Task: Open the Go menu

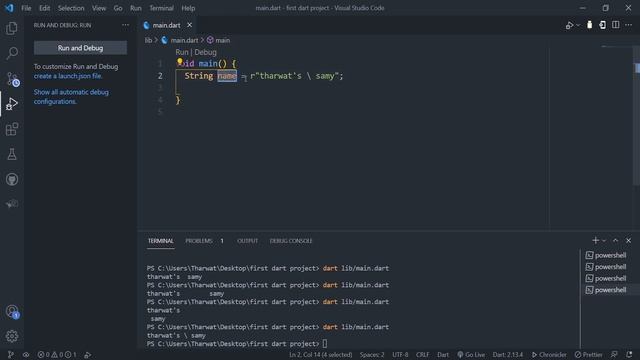Action: click(118, 8)
